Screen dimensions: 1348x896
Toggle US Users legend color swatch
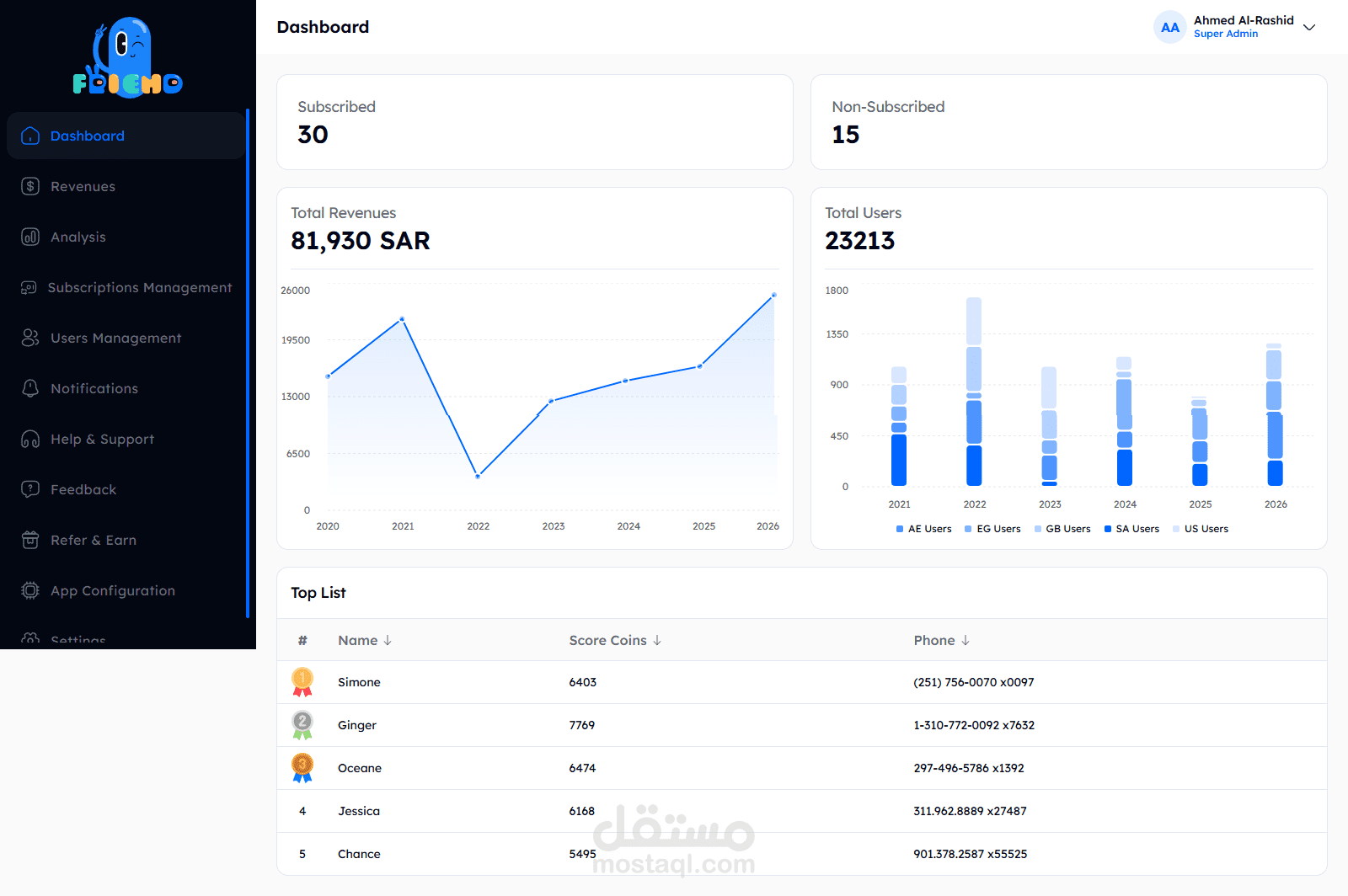1176,529
